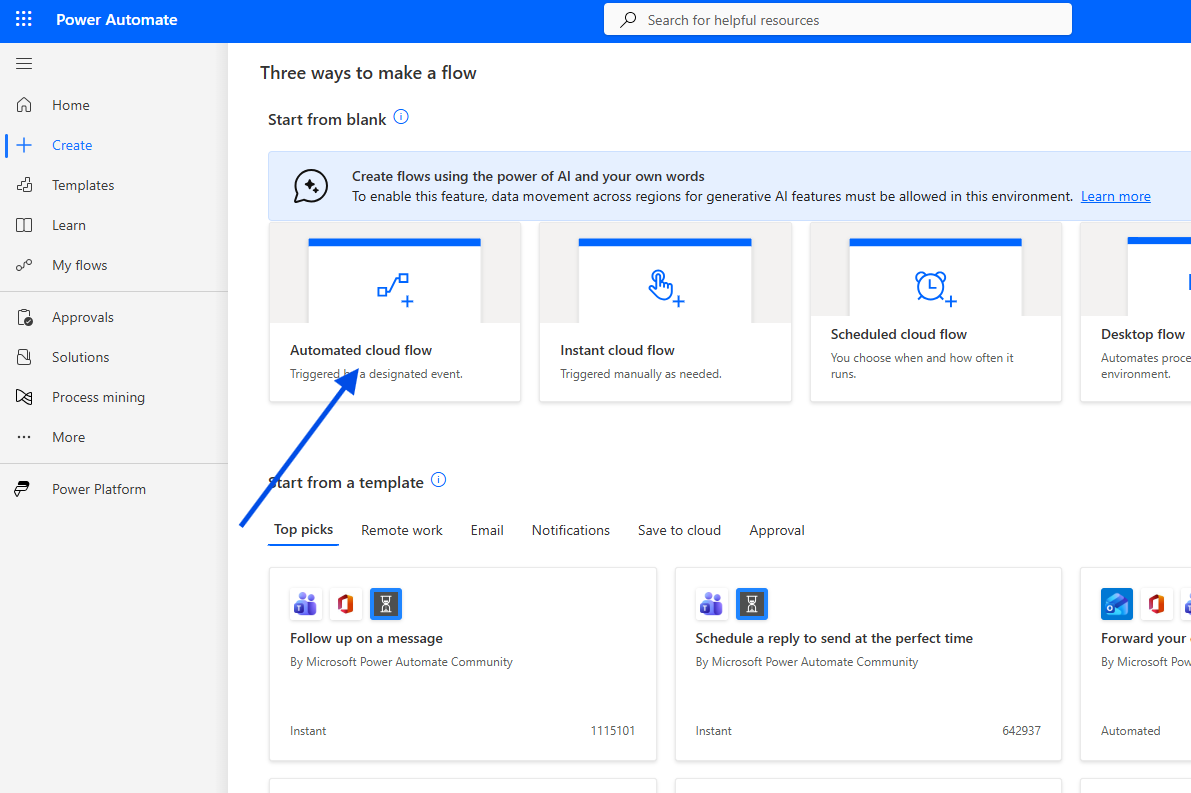Open the app launcher waffle icon
The image size is (1191, 793).
[24, 20]
